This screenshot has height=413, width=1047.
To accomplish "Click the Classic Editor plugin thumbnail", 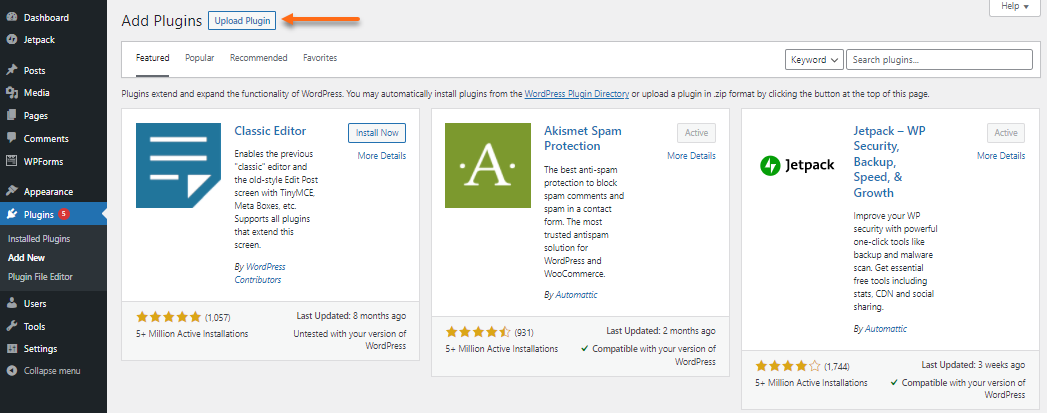I will click(178, 165).
